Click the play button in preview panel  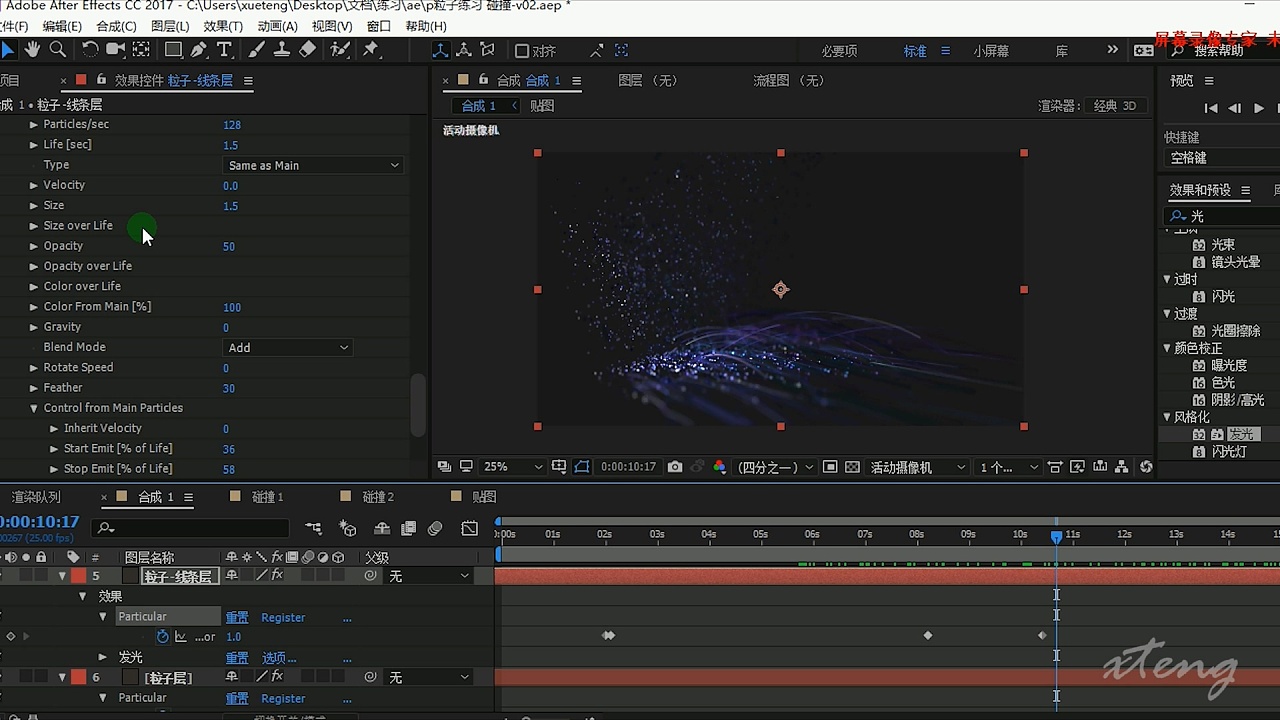tap(1258, 108)
